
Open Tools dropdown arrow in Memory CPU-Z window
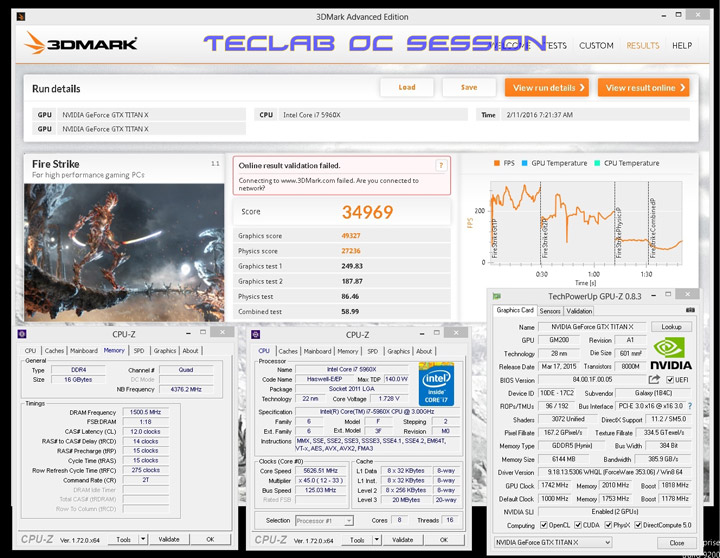pos(143,539)
